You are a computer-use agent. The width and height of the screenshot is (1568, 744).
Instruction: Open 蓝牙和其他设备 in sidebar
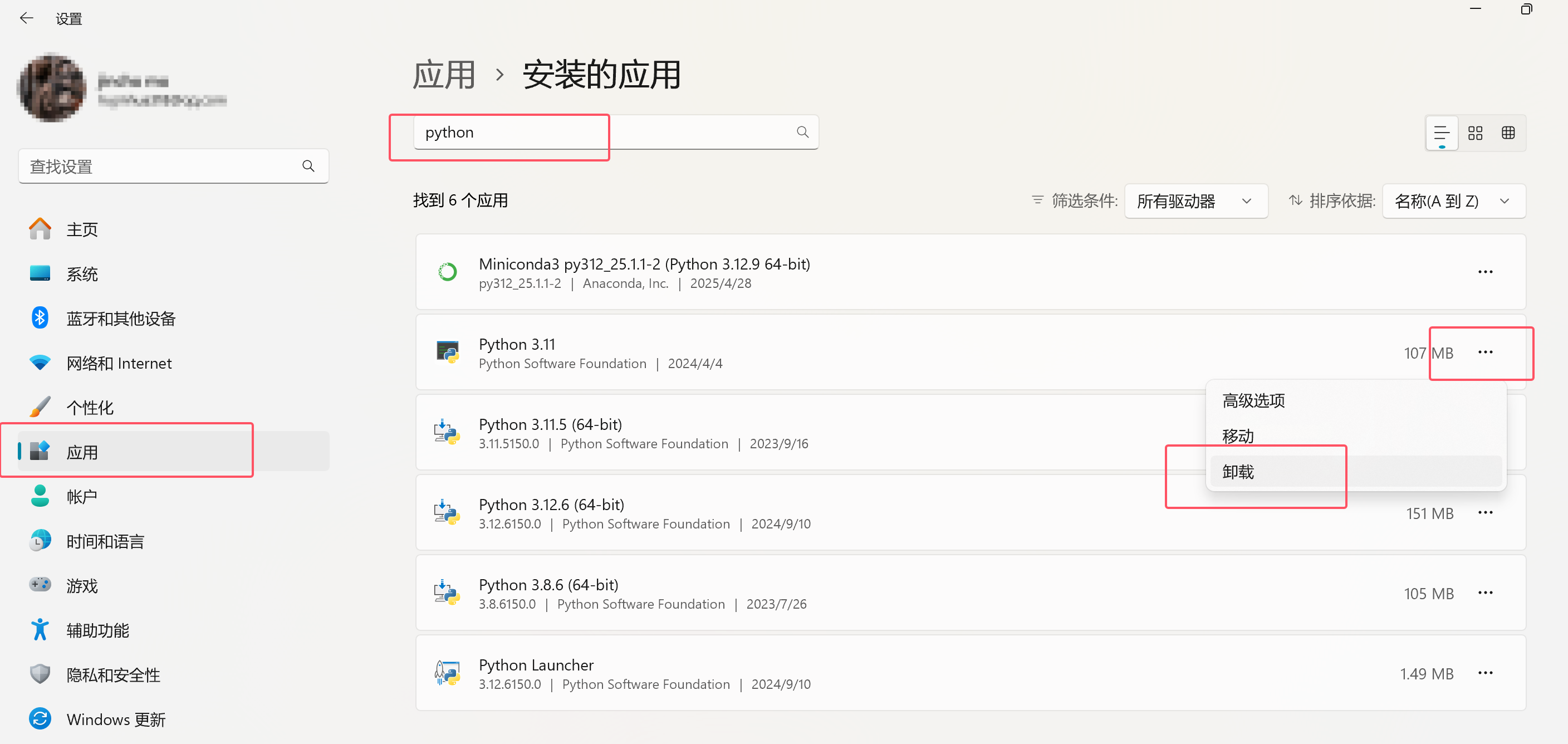pyautogui.click(x=120, y=319)
